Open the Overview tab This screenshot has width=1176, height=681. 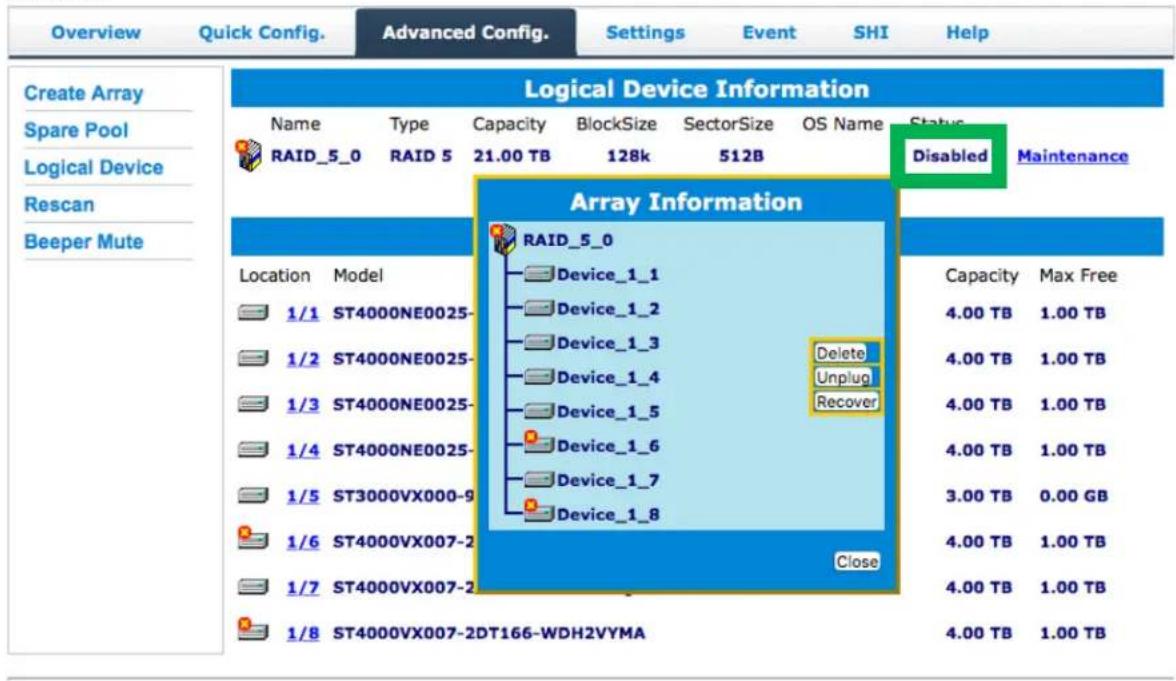pyautogui.click(x=95, y=32)
